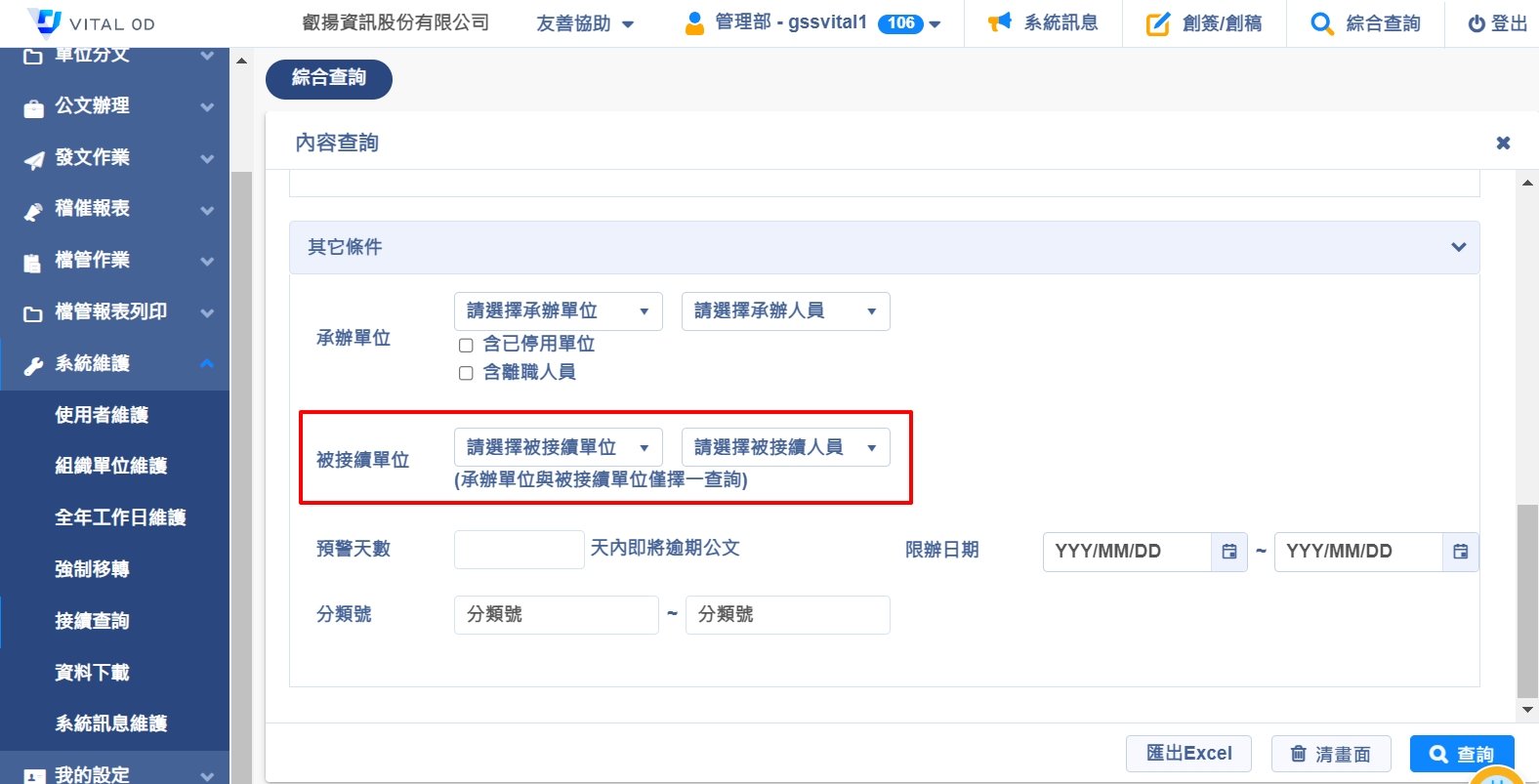Click the 創簽/創稿 edit icon
This screenshot has height=784, width=1539.
click(1157, 23)
